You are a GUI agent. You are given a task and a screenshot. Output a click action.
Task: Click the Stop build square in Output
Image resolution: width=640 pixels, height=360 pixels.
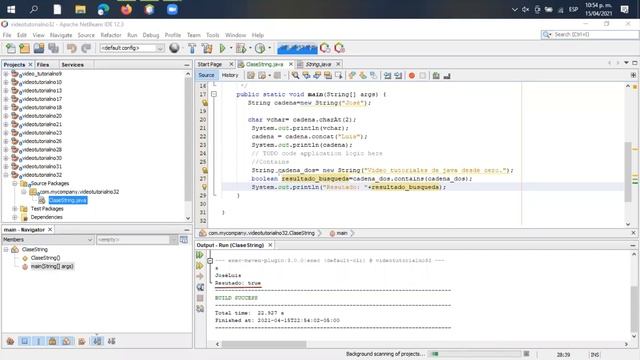pos(200,298)
